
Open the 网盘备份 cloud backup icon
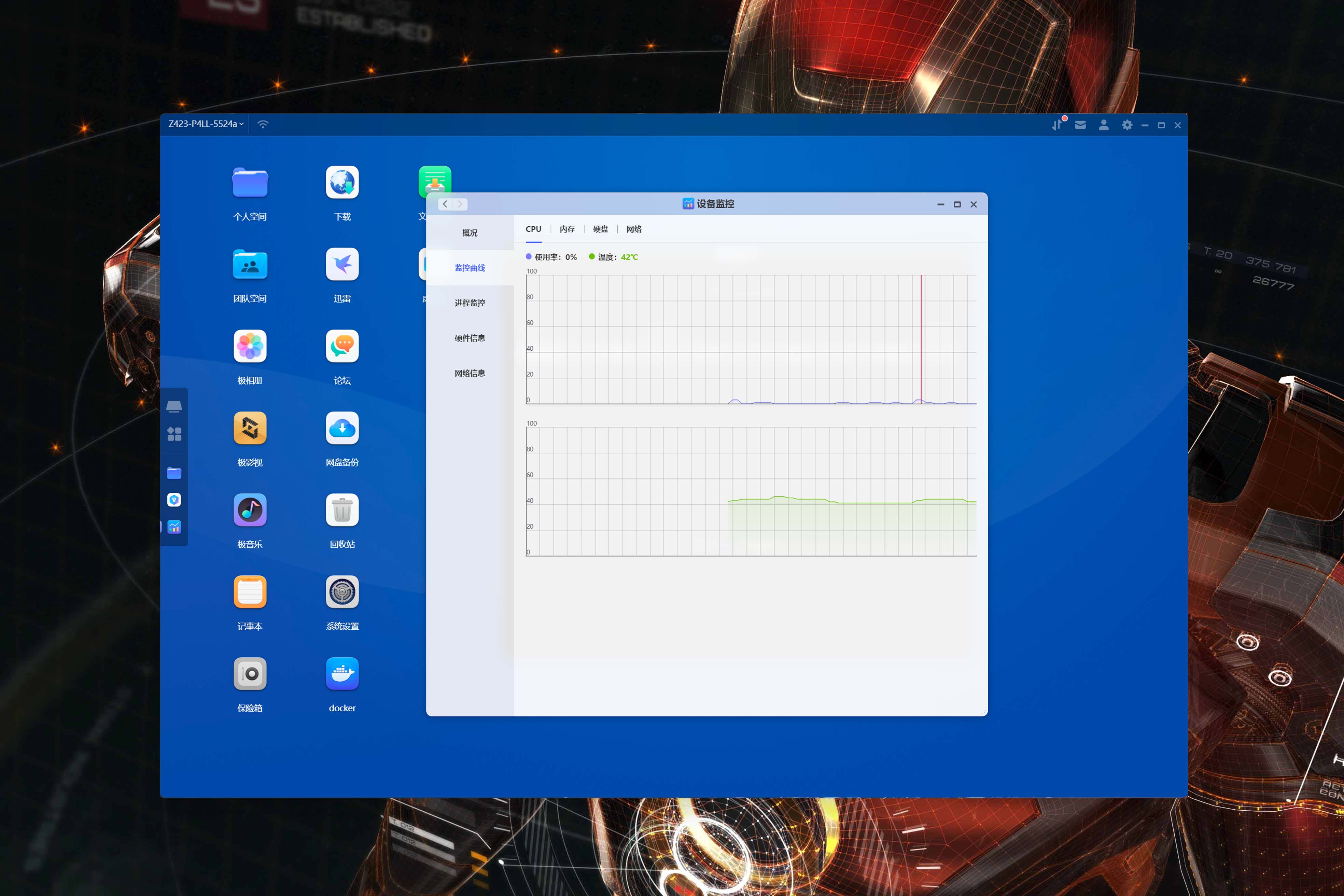(342, 428)
